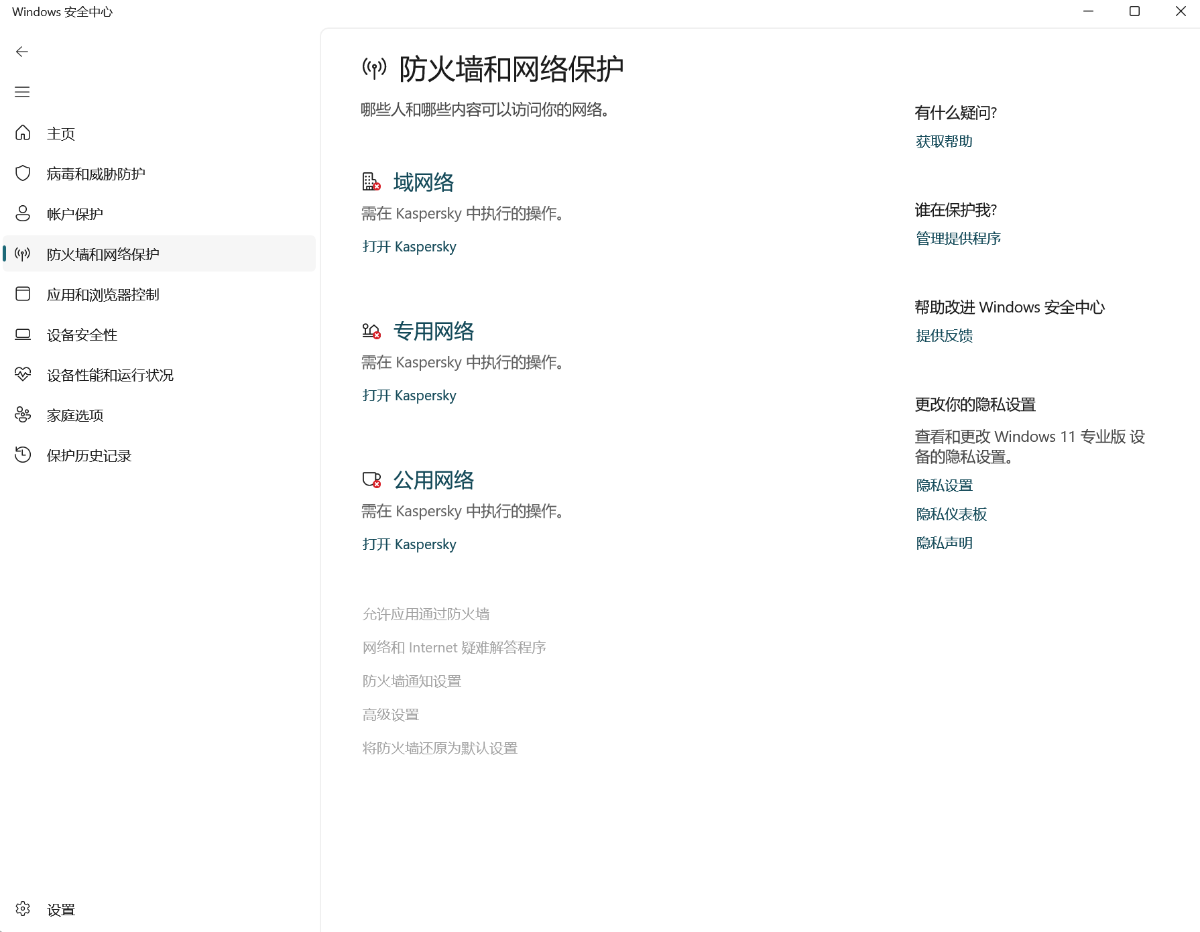Toggle the hamburger navigation menu
This screenshot has width=1200, height=932.
(x=22, y=92)
